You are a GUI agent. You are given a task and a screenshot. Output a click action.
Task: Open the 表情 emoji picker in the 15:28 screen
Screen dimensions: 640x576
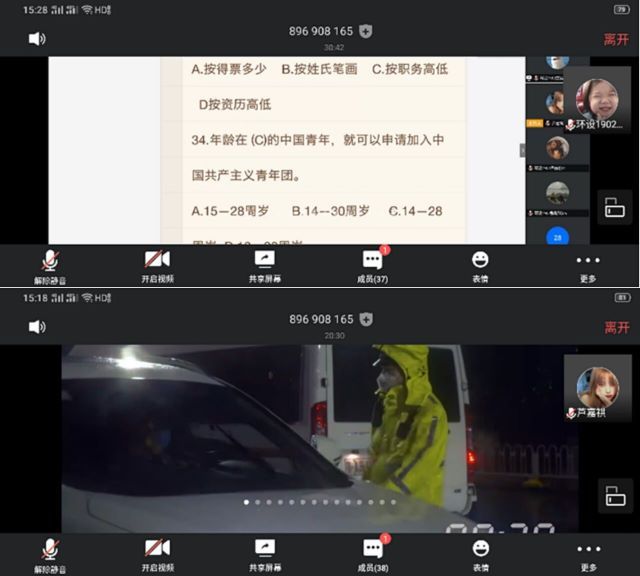pos(480,267)
